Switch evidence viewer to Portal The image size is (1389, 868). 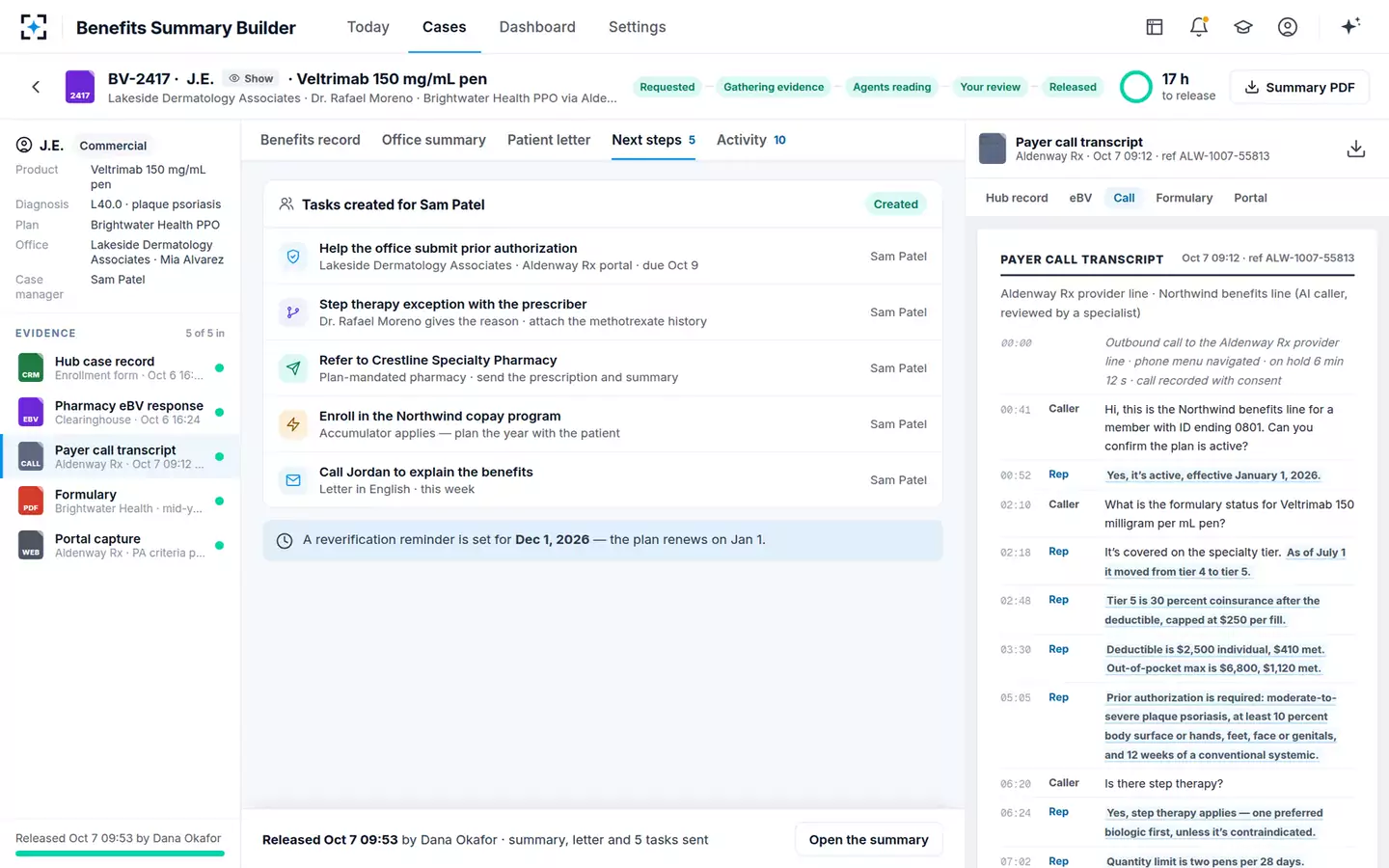coord(1250,198)
